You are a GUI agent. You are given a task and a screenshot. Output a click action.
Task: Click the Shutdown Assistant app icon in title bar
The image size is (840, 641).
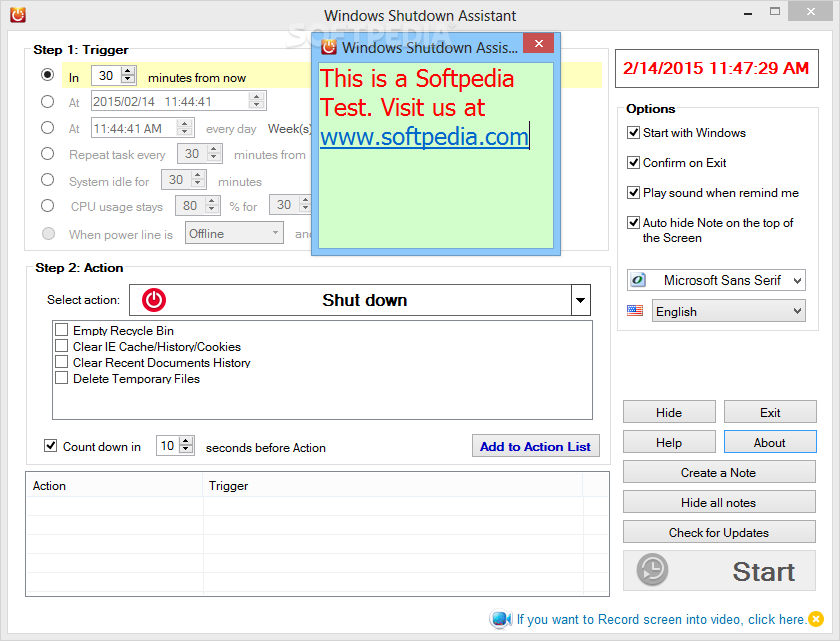(x=18, y=14)
